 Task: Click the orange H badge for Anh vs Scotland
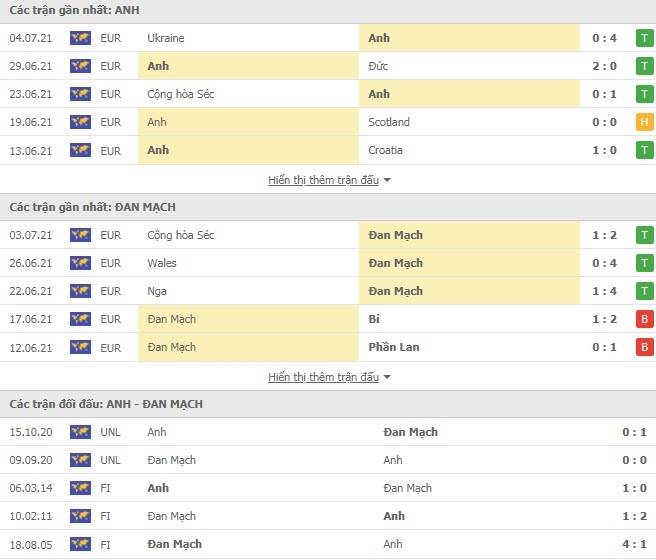coord(645,122)
